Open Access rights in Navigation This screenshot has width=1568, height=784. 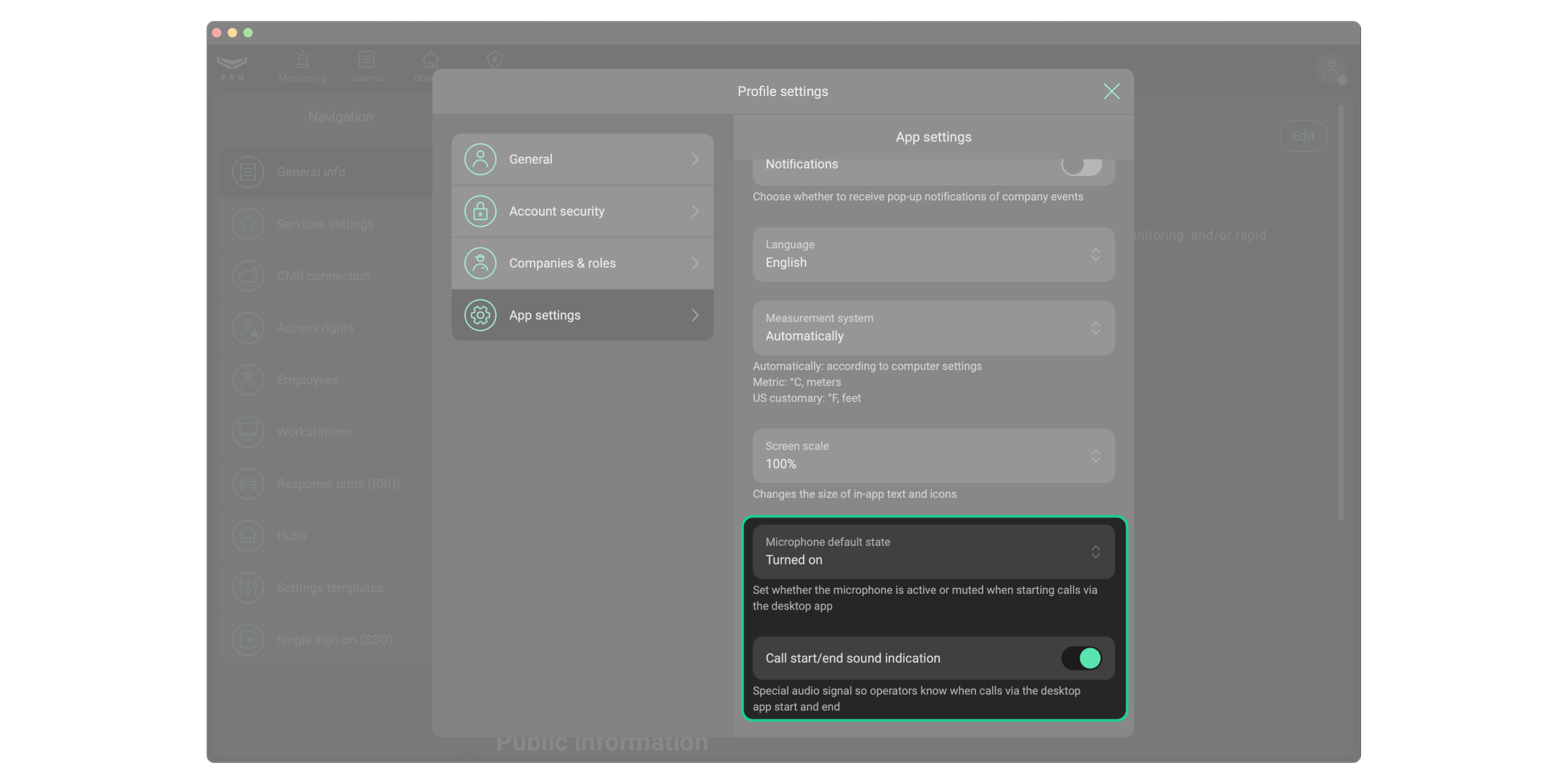point(325,328)
